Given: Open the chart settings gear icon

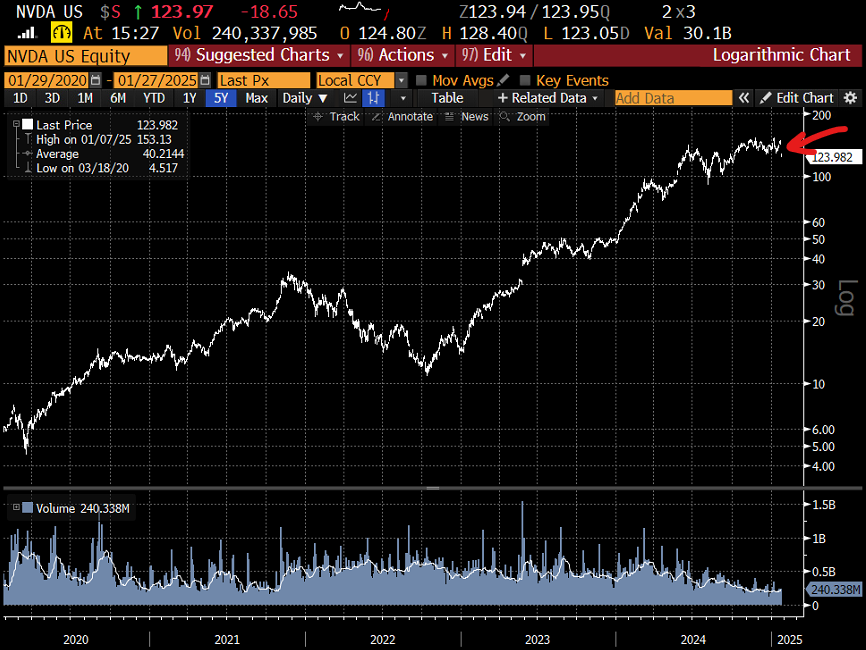Looking at the screenshot, I should [x=849, y=98].
